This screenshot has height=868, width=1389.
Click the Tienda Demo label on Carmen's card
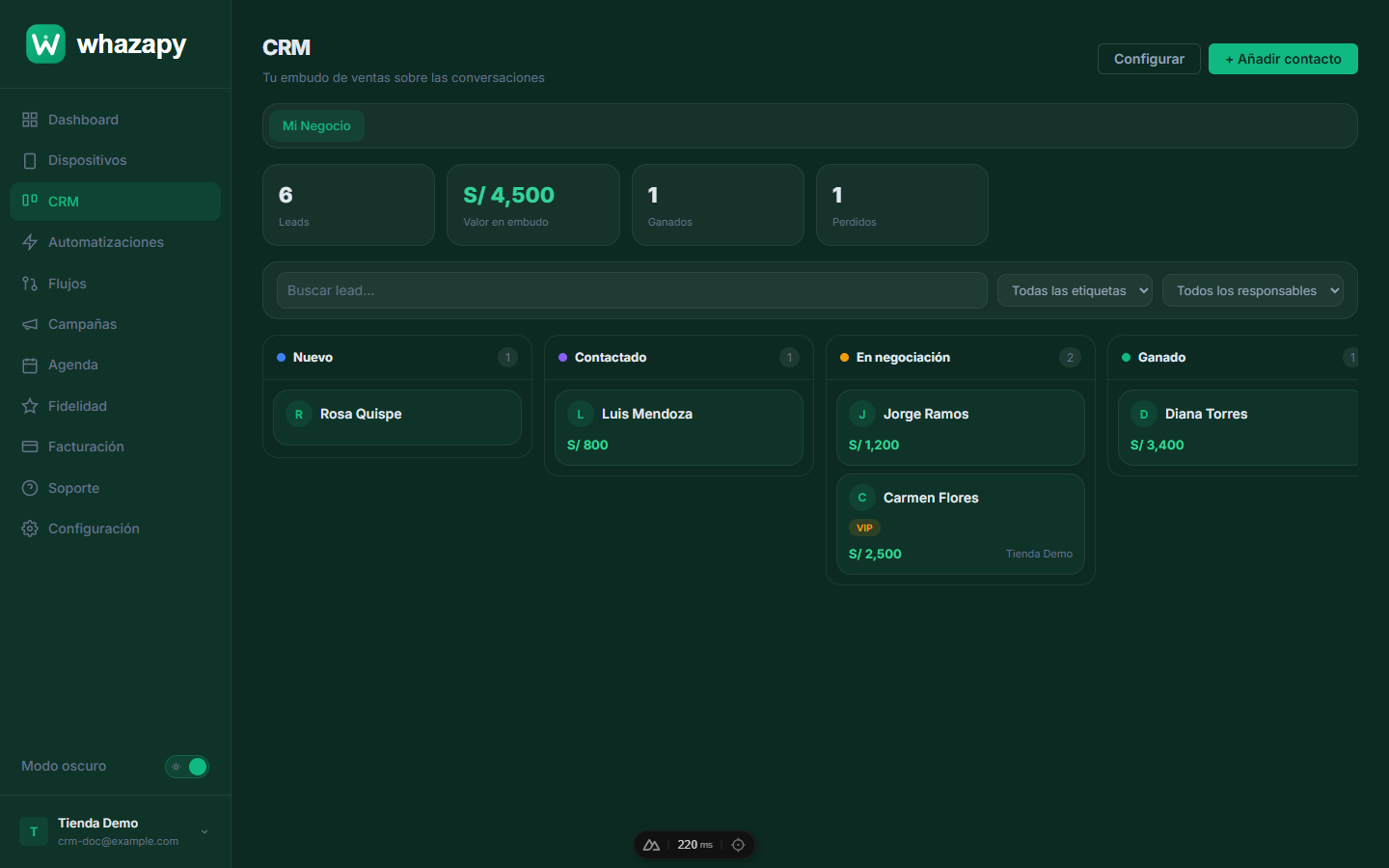coord(1039,554)
